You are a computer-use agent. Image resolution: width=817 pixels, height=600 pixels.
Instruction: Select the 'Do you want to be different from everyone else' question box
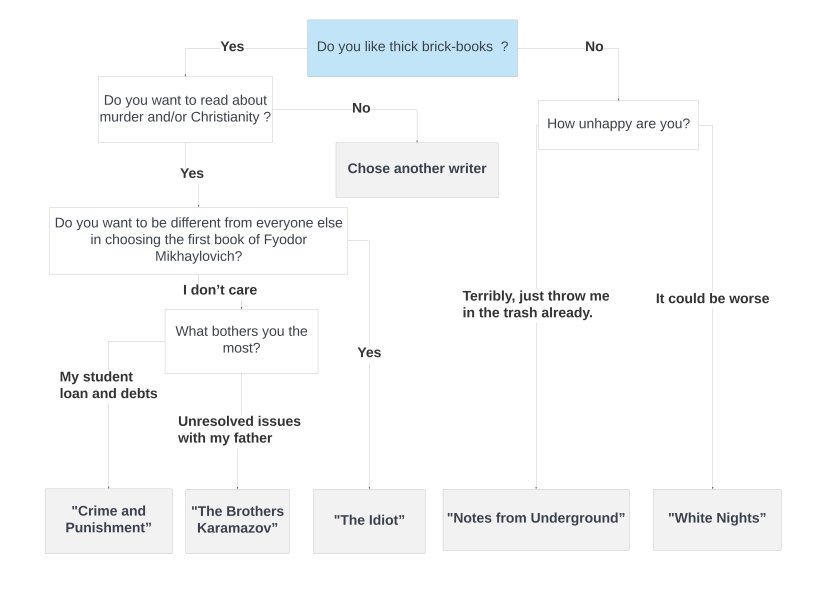point(199,241)
